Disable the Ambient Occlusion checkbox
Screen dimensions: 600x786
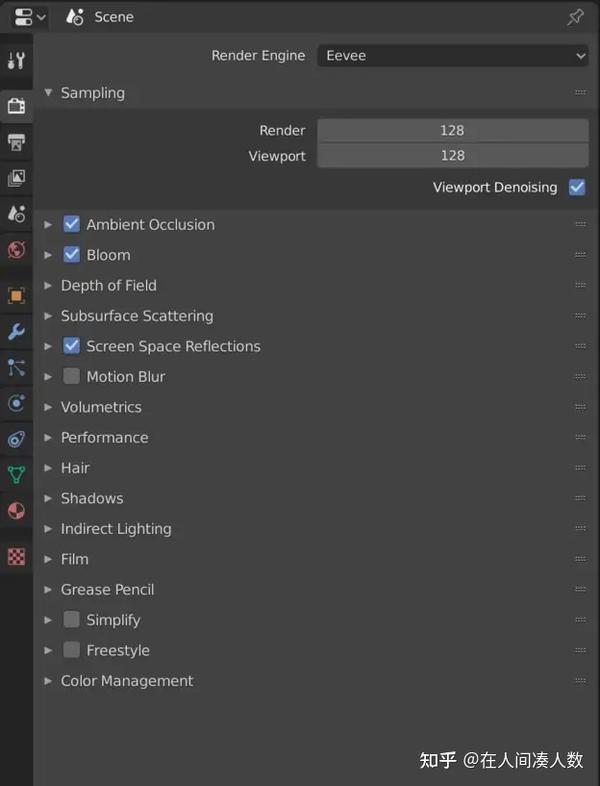[72, 224]
